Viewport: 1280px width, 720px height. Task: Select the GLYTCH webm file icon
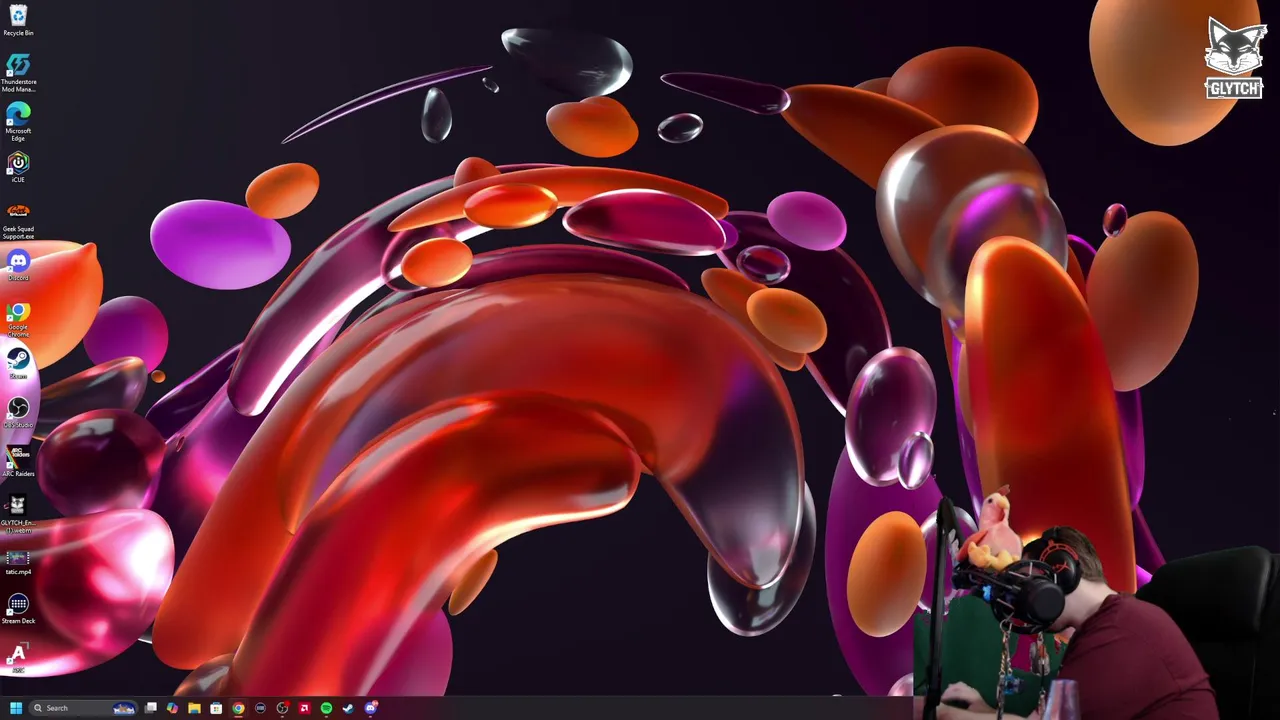coord(18,514)
